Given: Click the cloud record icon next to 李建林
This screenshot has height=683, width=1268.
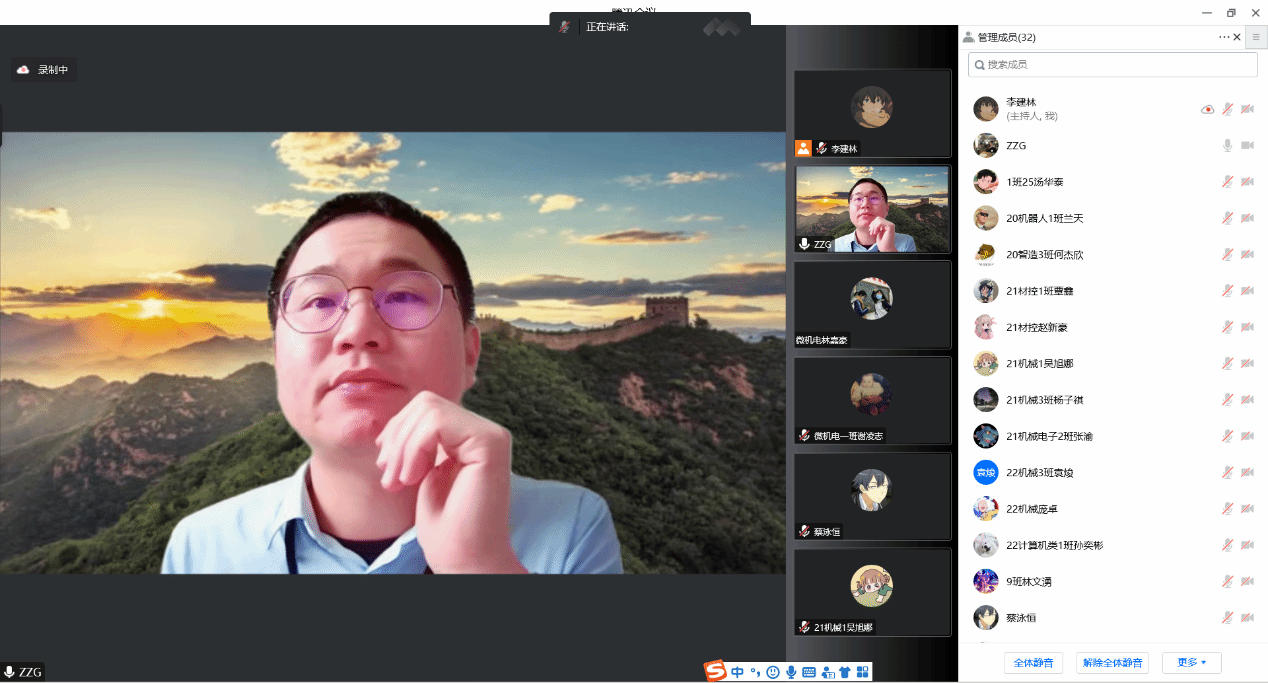Looking at the screenshot, I should (x=1207, y=109).
